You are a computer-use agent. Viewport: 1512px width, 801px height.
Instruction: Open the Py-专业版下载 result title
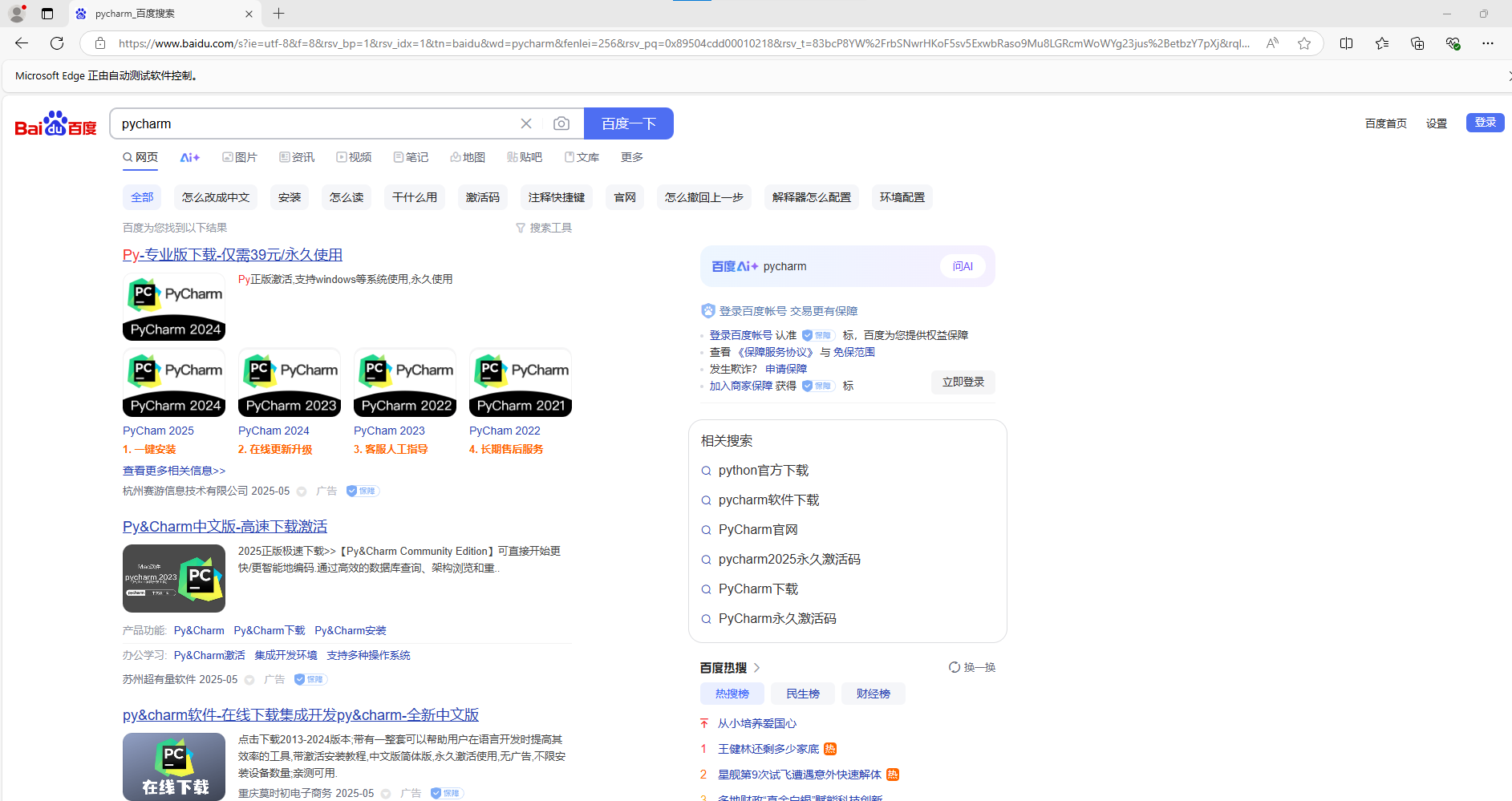pos(233,255)
